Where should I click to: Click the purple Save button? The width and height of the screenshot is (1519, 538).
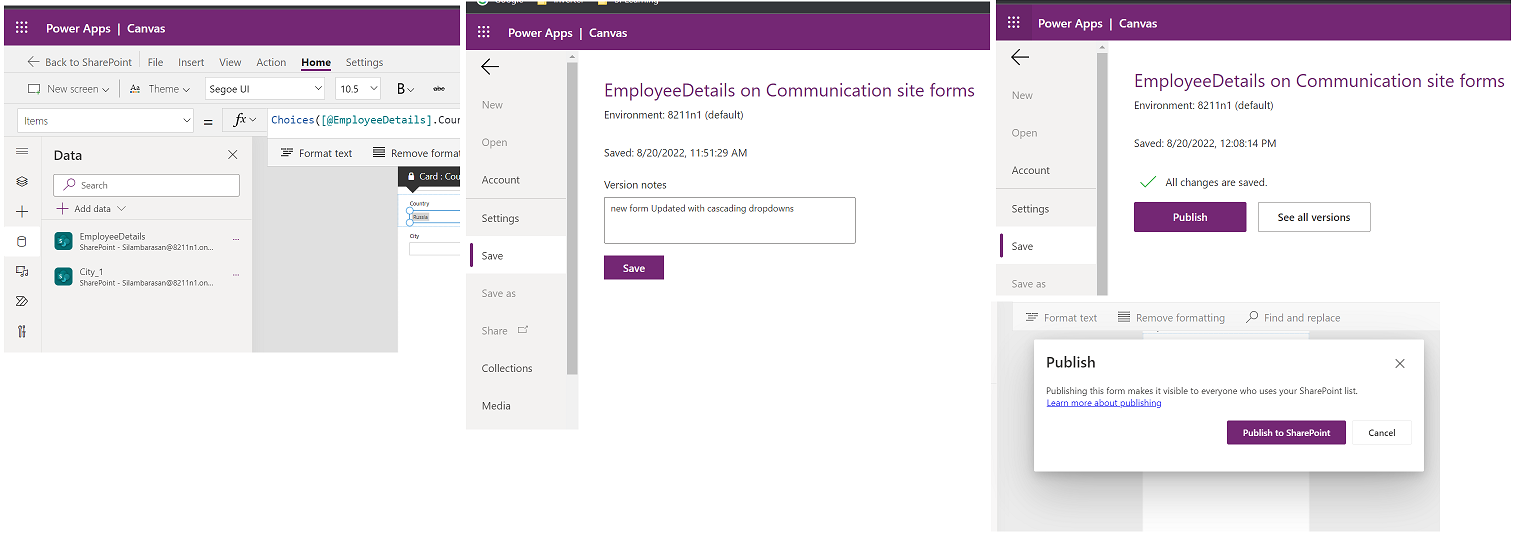point(634,268)
